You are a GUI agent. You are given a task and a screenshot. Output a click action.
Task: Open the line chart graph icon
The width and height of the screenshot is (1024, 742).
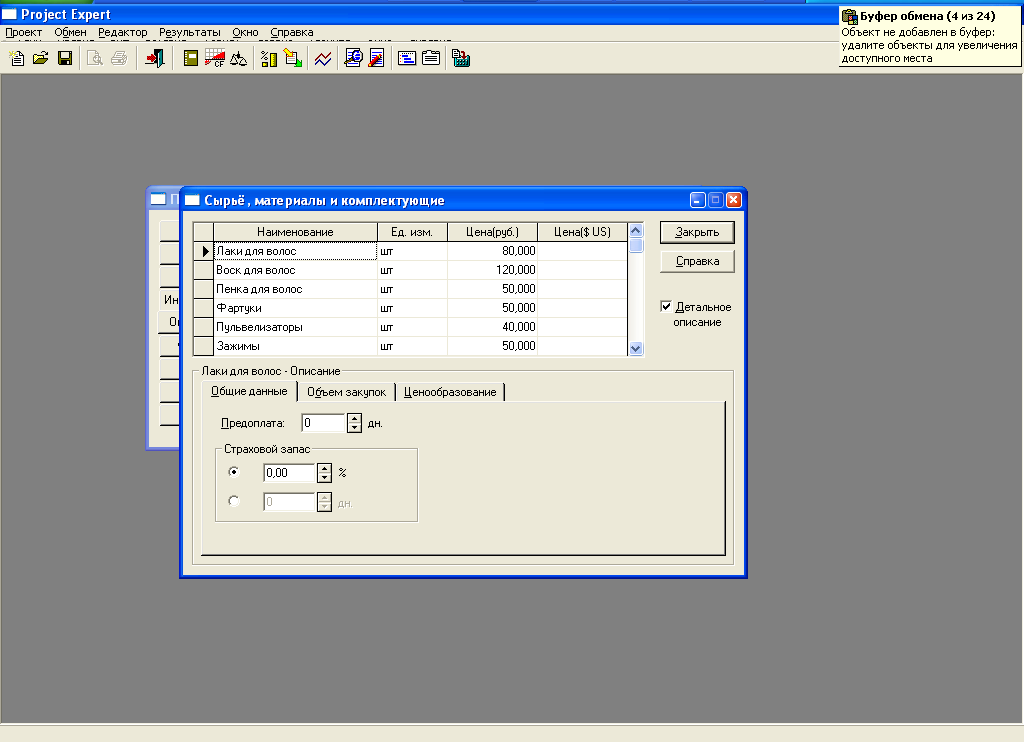pyautogui.click(x=323, y=59)
